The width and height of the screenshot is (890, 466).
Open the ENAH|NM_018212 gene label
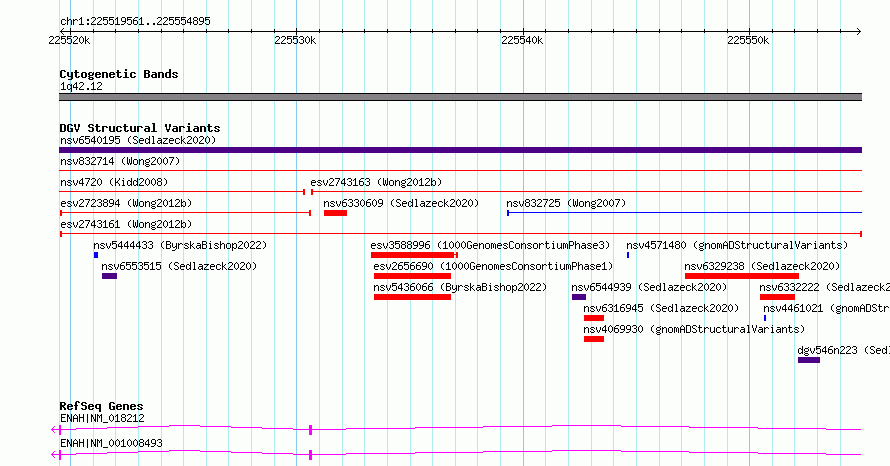pos(102,418)
